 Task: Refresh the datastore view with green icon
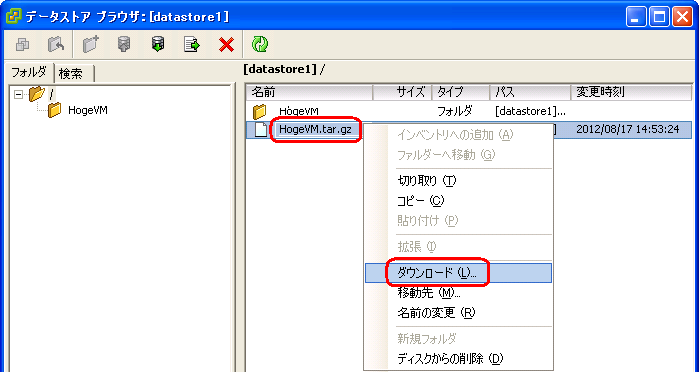pyautogui.click(x=260, y=44)
